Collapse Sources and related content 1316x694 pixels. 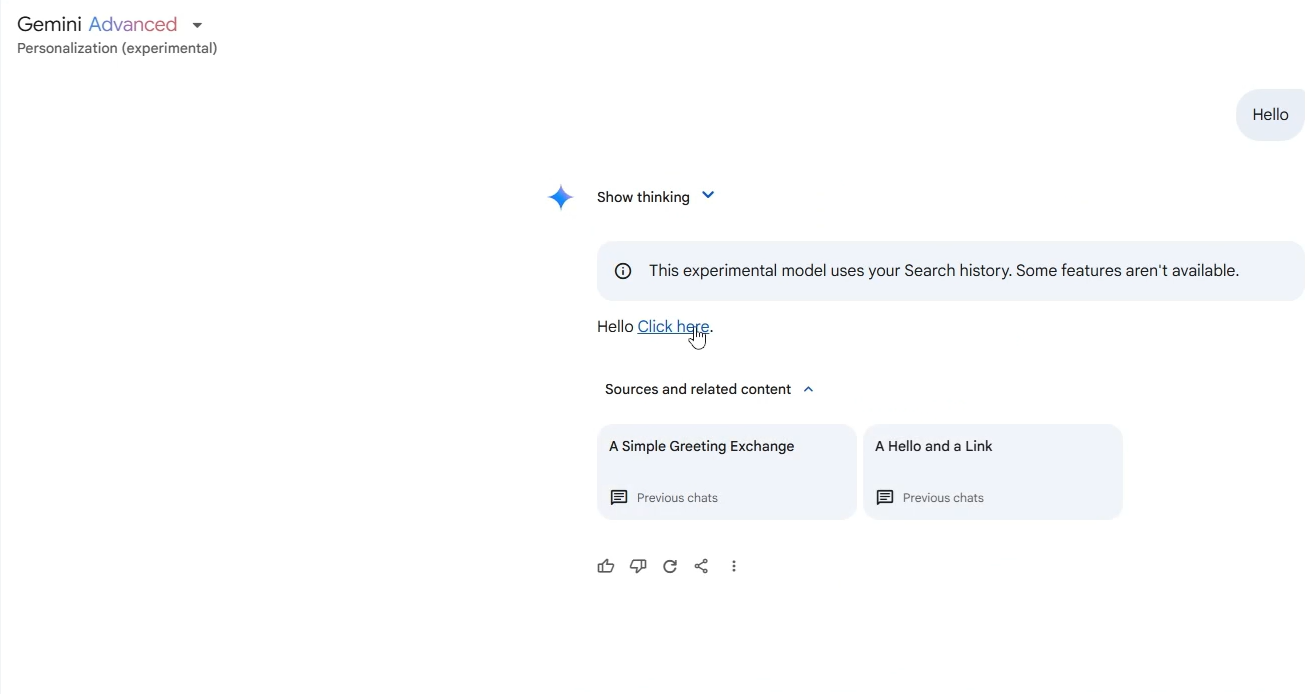[809, 390]
